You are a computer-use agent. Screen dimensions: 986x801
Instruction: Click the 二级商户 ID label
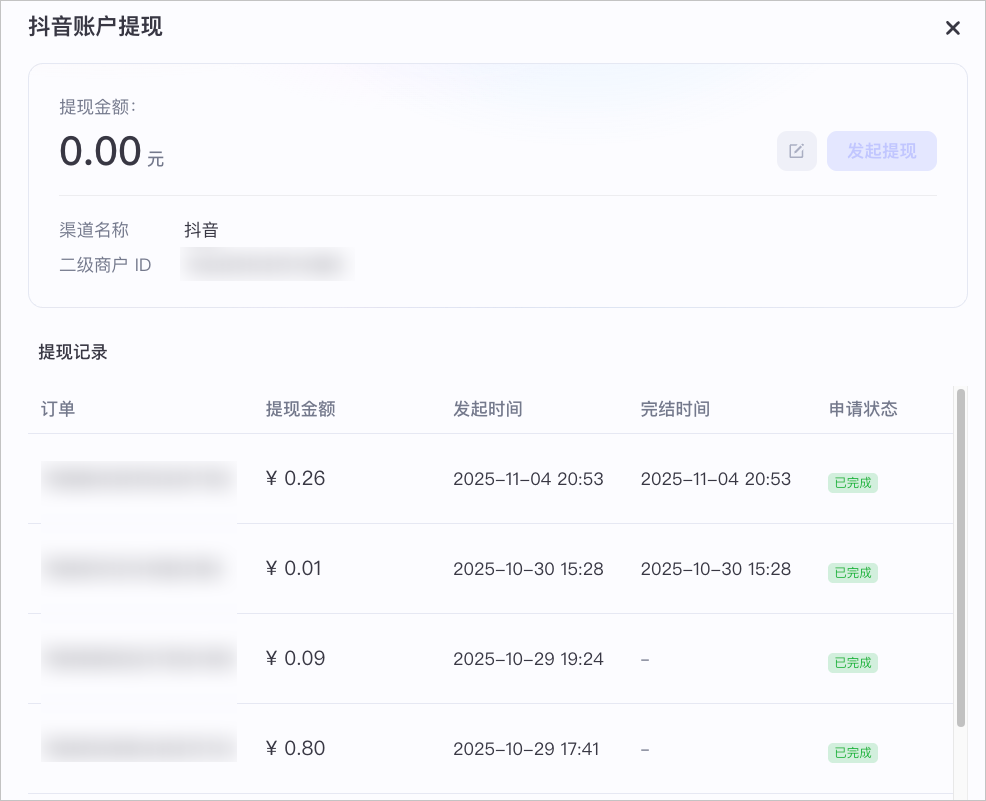105,265
